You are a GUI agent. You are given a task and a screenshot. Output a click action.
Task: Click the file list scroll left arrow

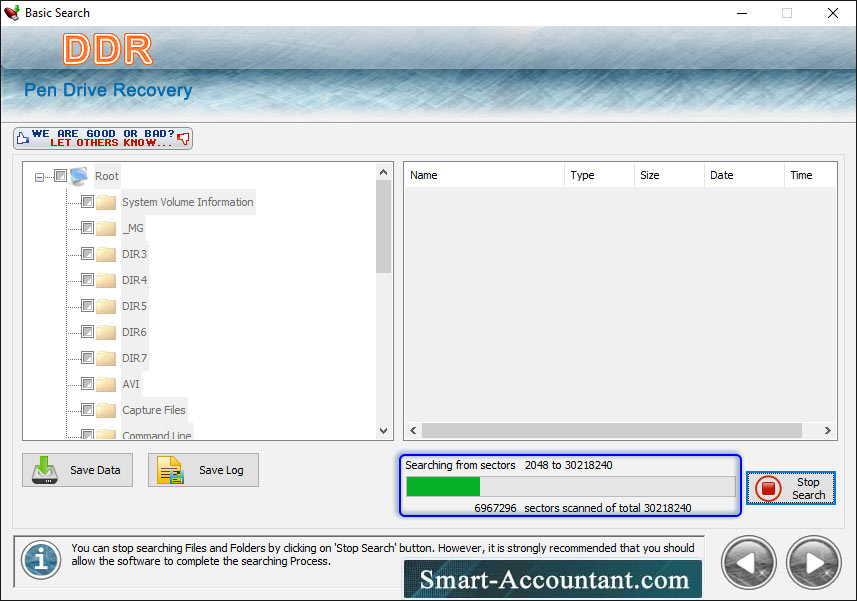413,431
